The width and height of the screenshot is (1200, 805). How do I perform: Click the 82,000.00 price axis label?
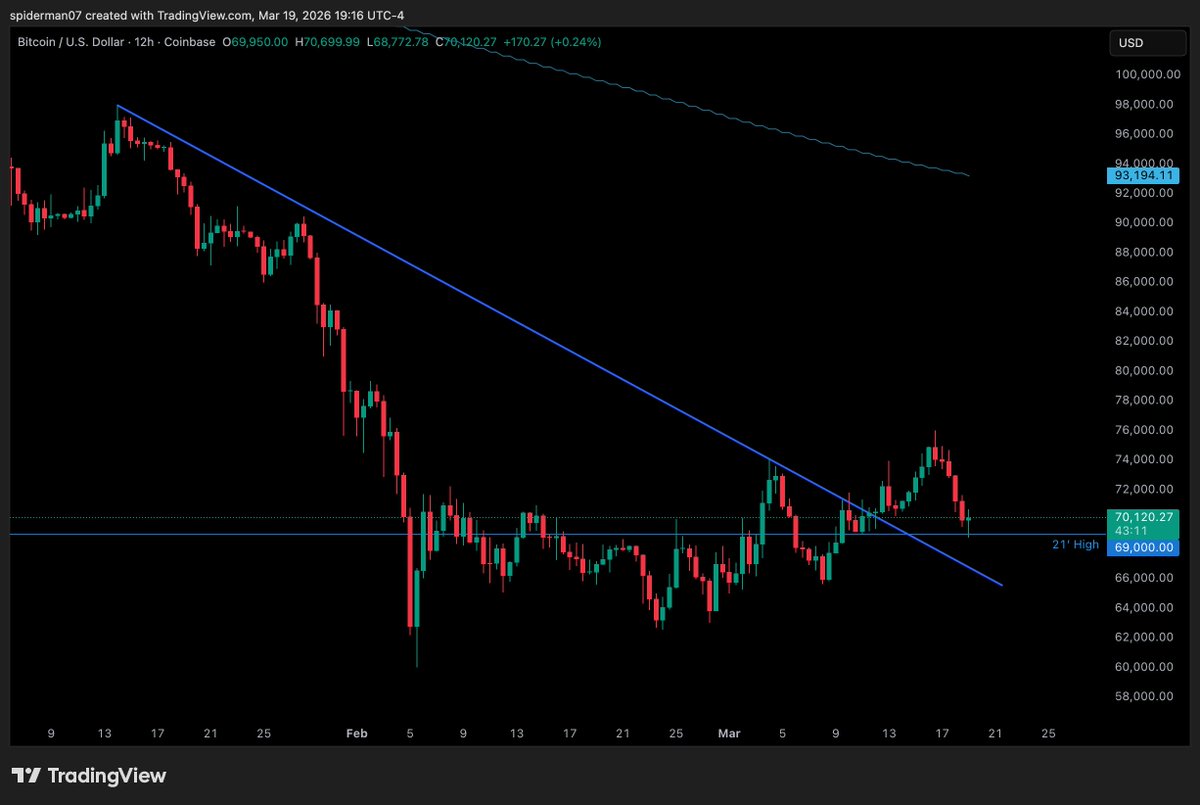coord(1145,341)
